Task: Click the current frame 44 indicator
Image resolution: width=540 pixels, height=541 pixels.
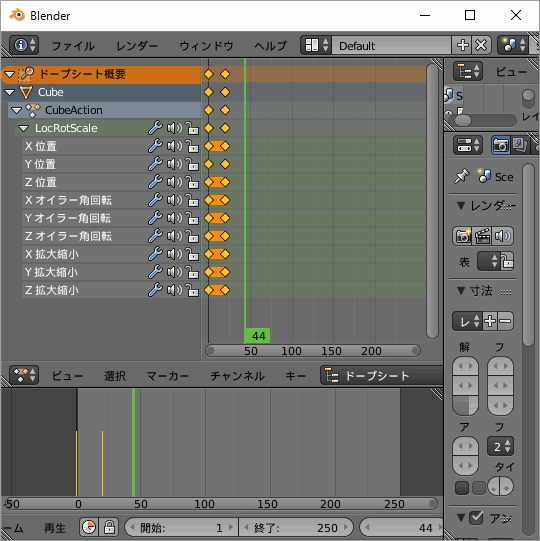Action: click(257, 336)
